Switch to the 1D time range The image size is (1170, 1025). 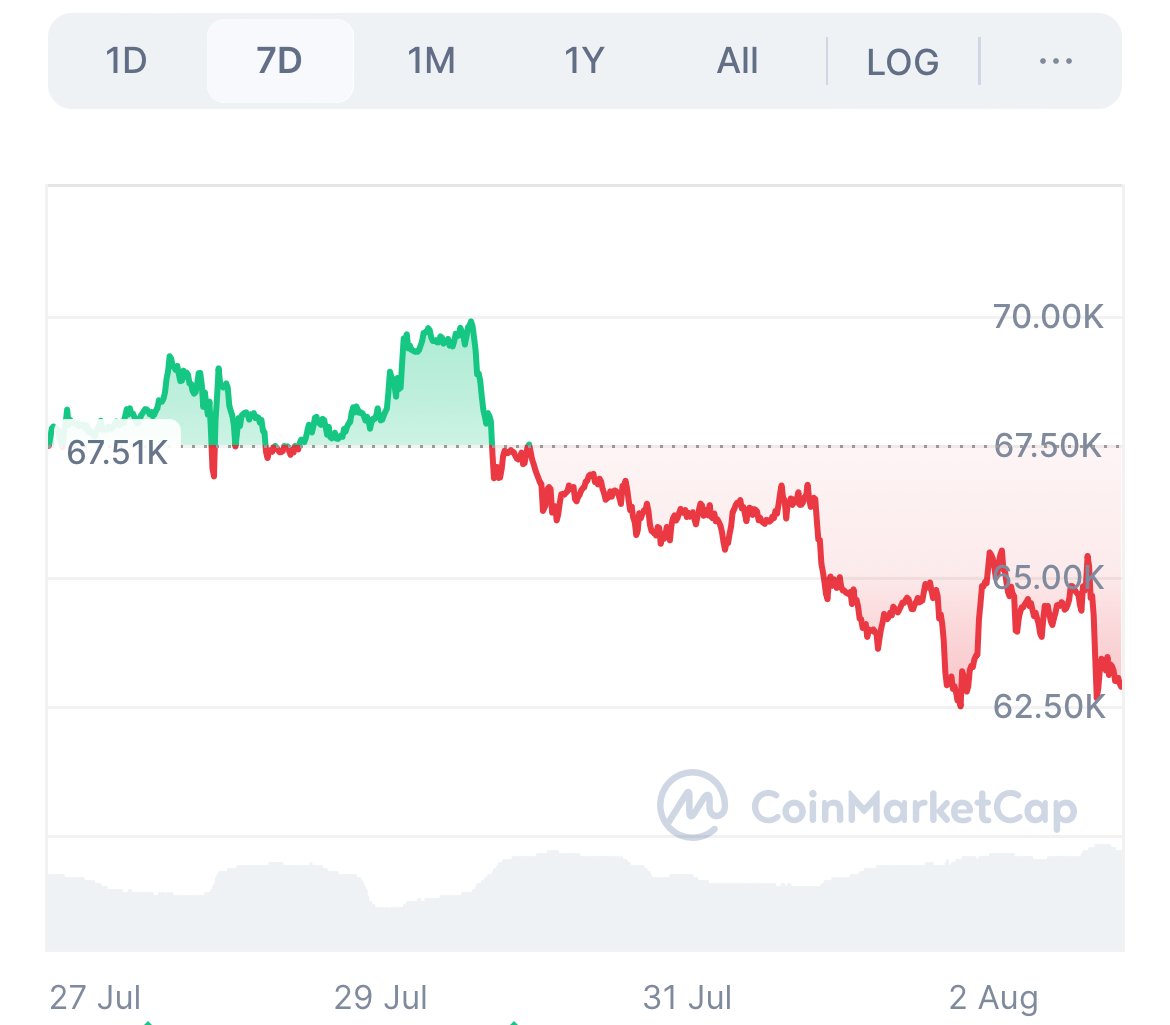127,62
